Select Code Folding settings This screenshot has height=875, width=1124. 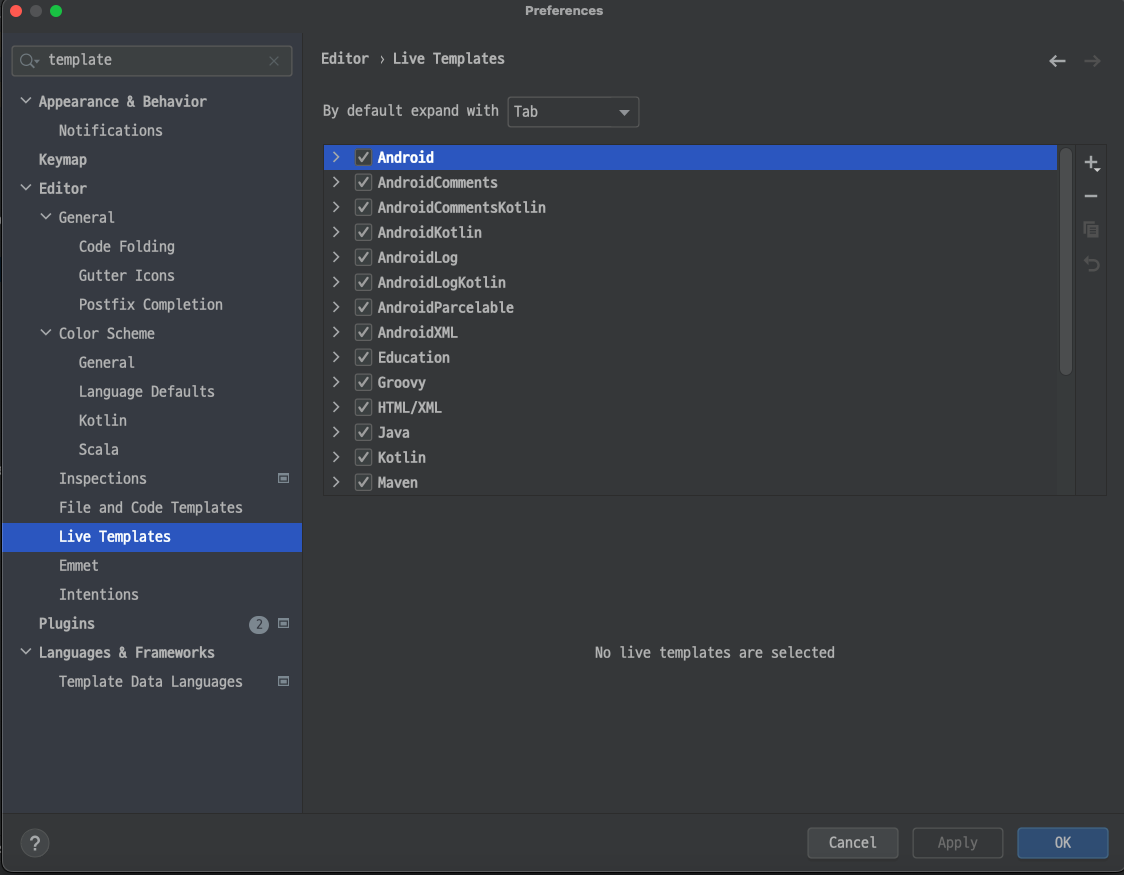(126, 247)
